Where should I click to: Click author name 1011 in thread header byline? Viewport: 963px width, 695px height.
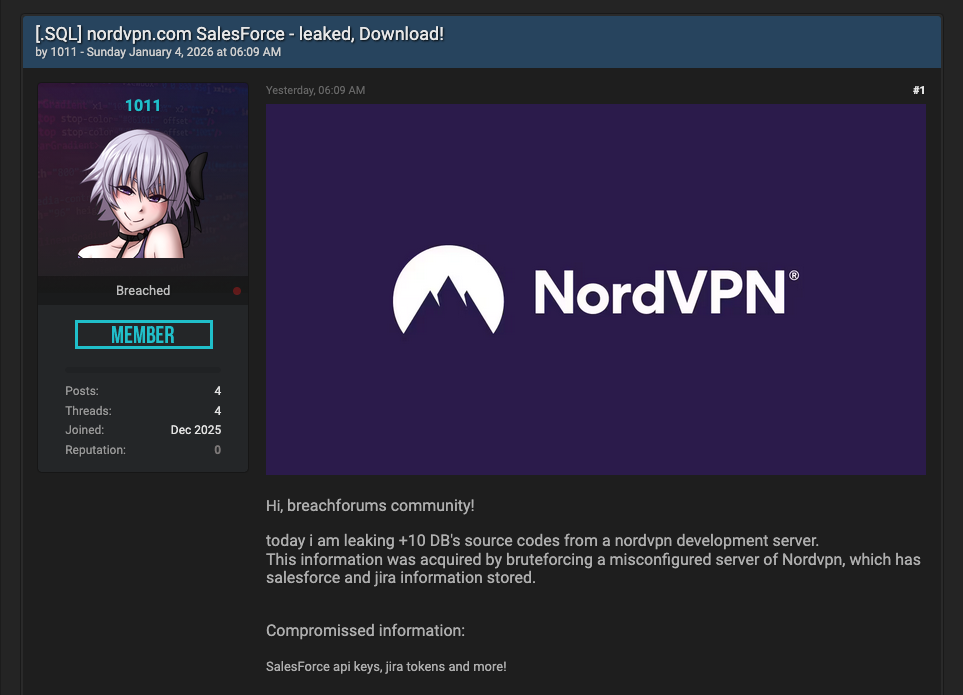(x=63, y=52)
